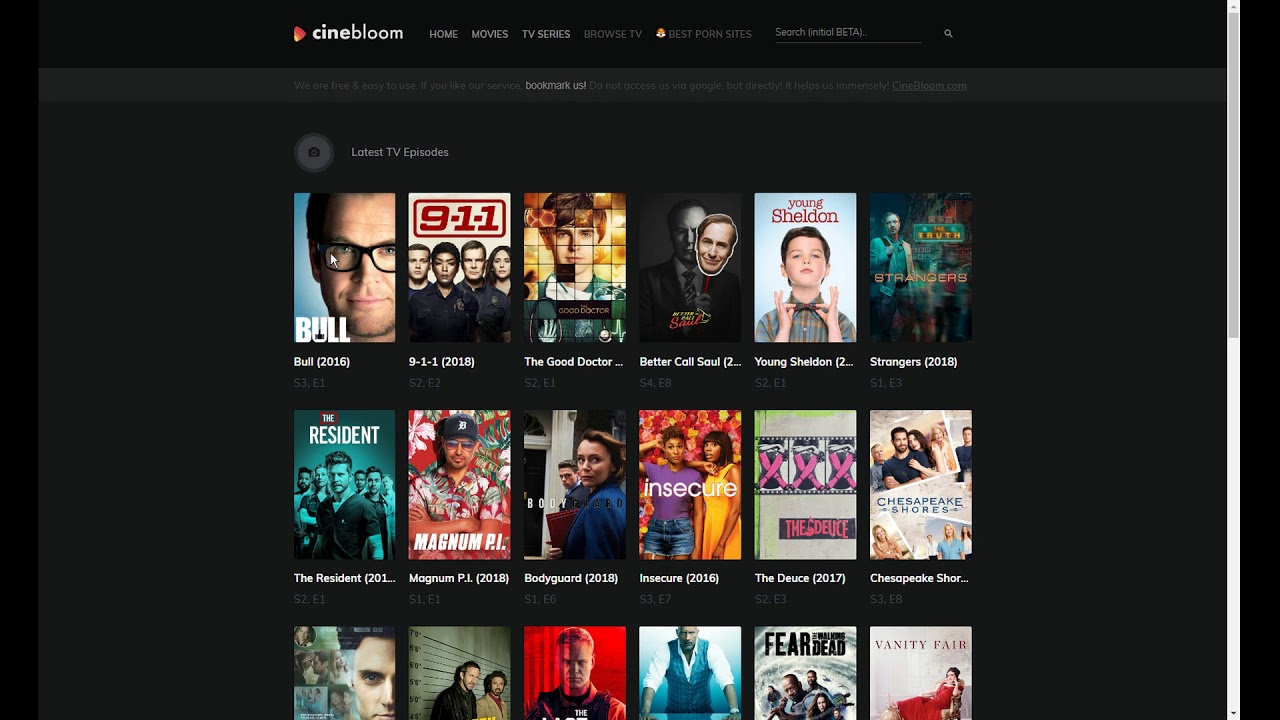The width and height of the screenshot is (1280, 720).
Task: Click the bookmark us! link
Action: click(556, 86)
